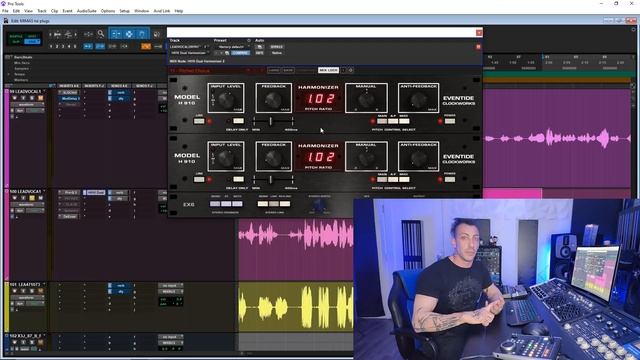Image resolution: width=640 pixels, height=360 pixels.
Task: Turn the top unit Manual knob
Action: [x=366, y=100]
